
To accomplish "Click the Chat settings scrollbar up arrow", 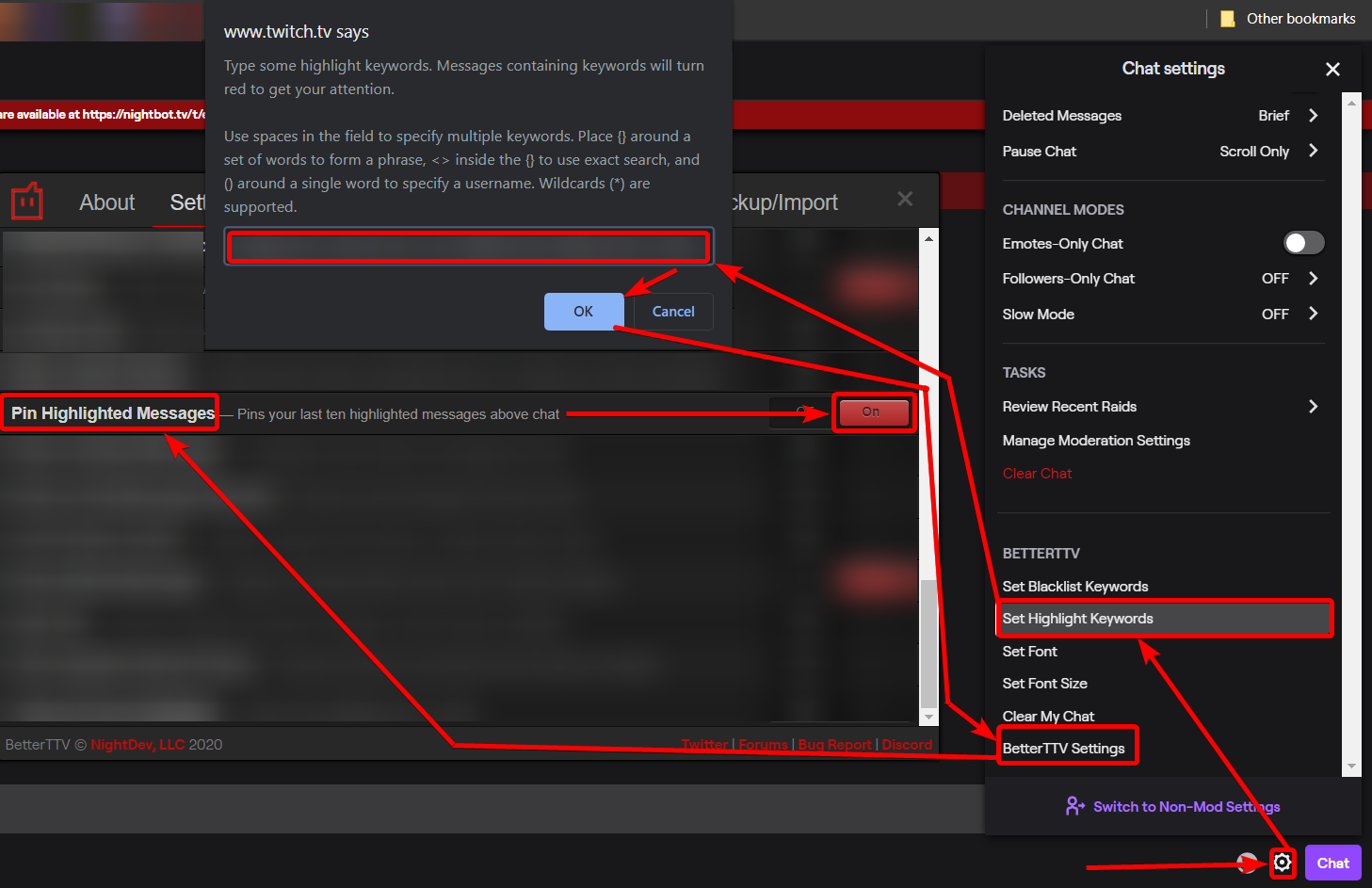I will pos(1352,102).
